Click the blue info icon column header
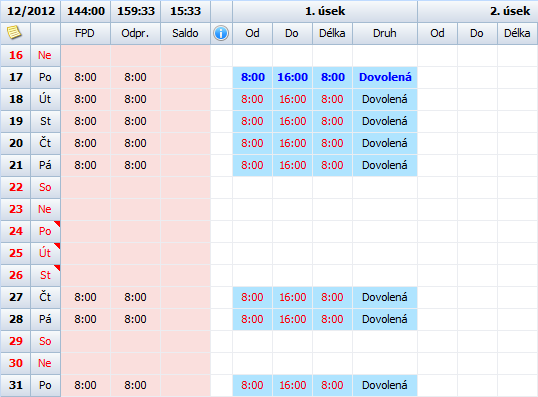This screenshot has height=397, width=538. pos(221,33)
